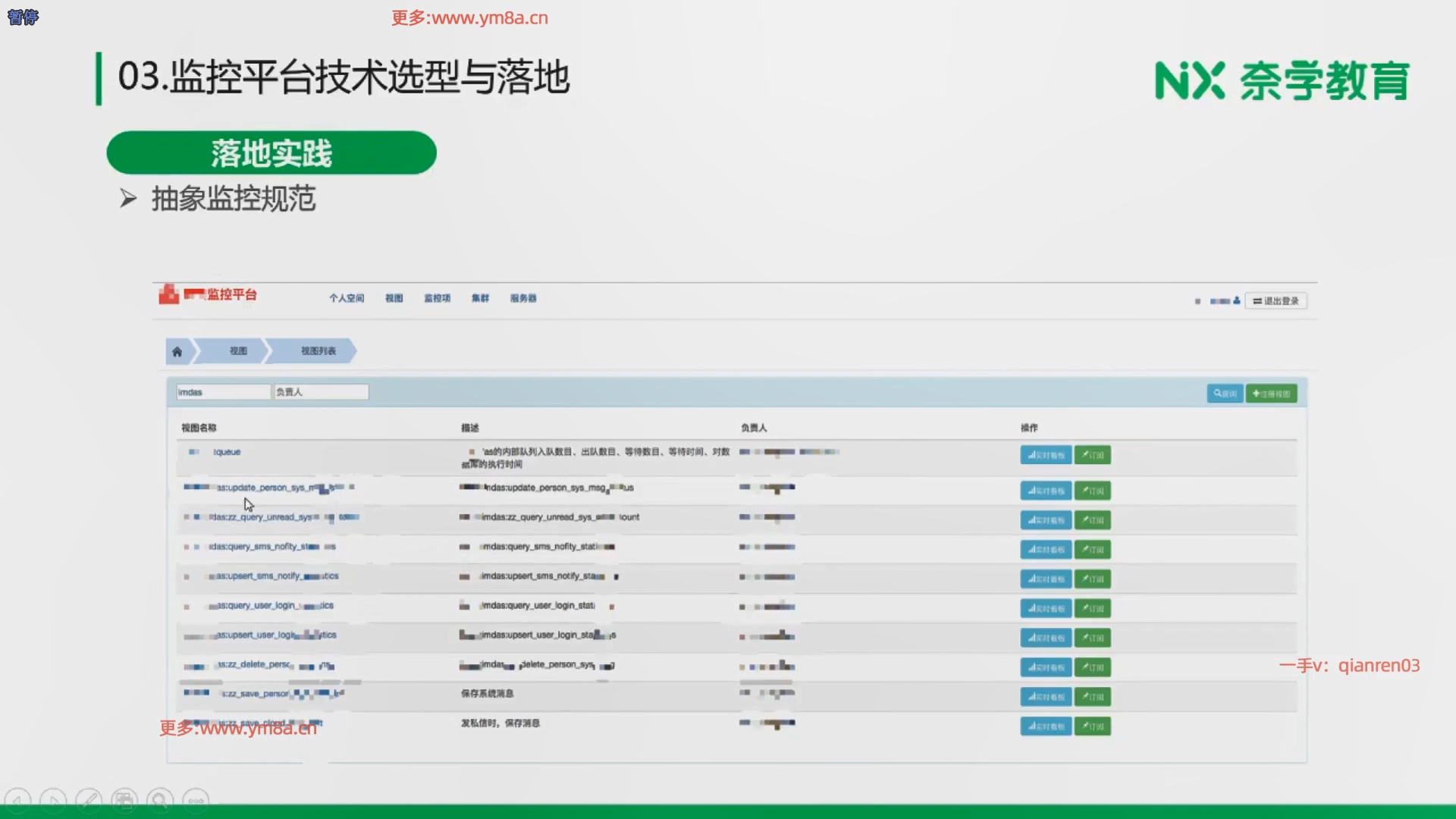The image size is (1456, 819).
Task: Open the 个人空间 menu item
Action: [347, 298]
